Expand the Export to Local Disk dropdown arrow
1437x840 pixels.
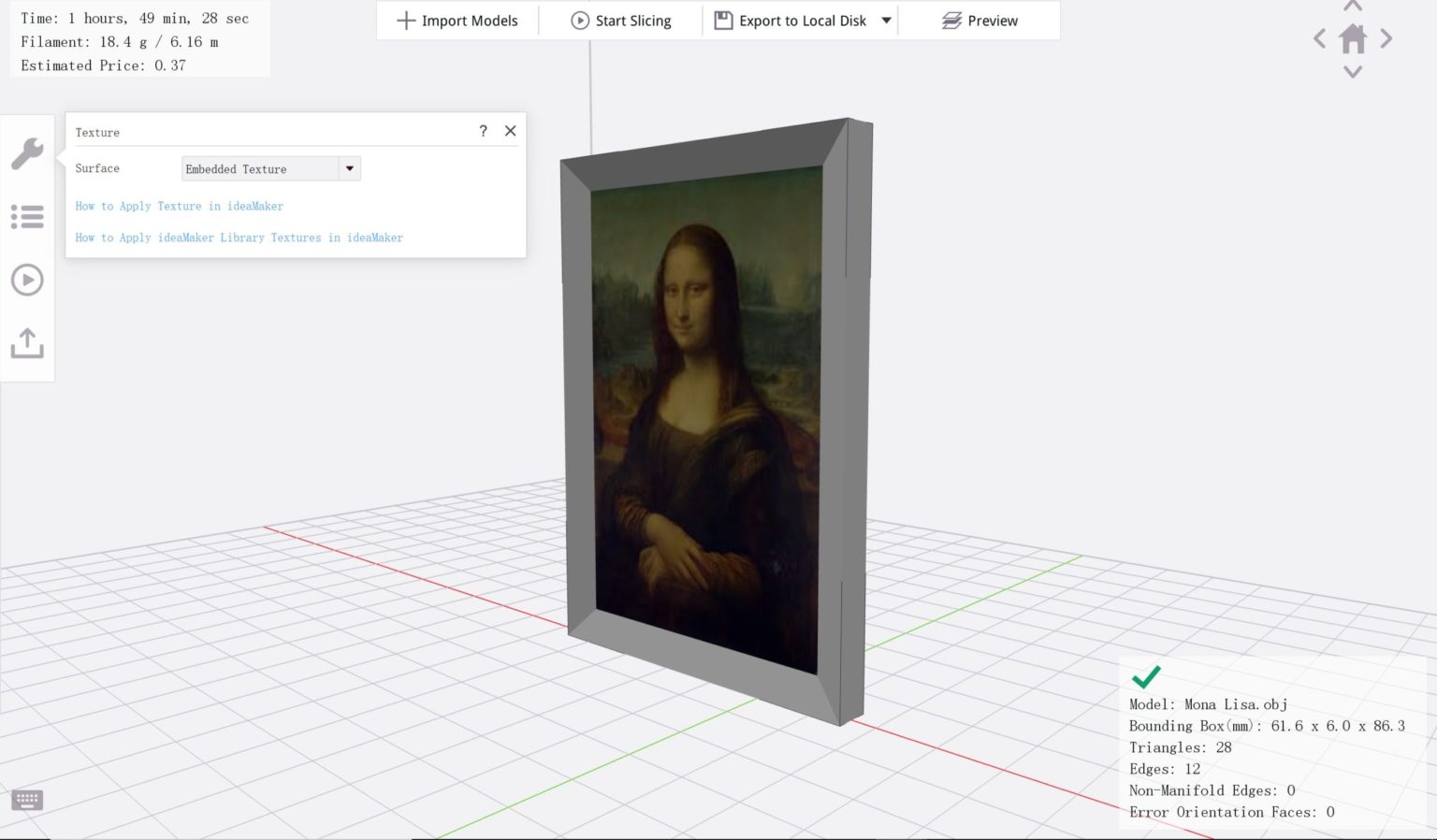(x=885, y=20)
